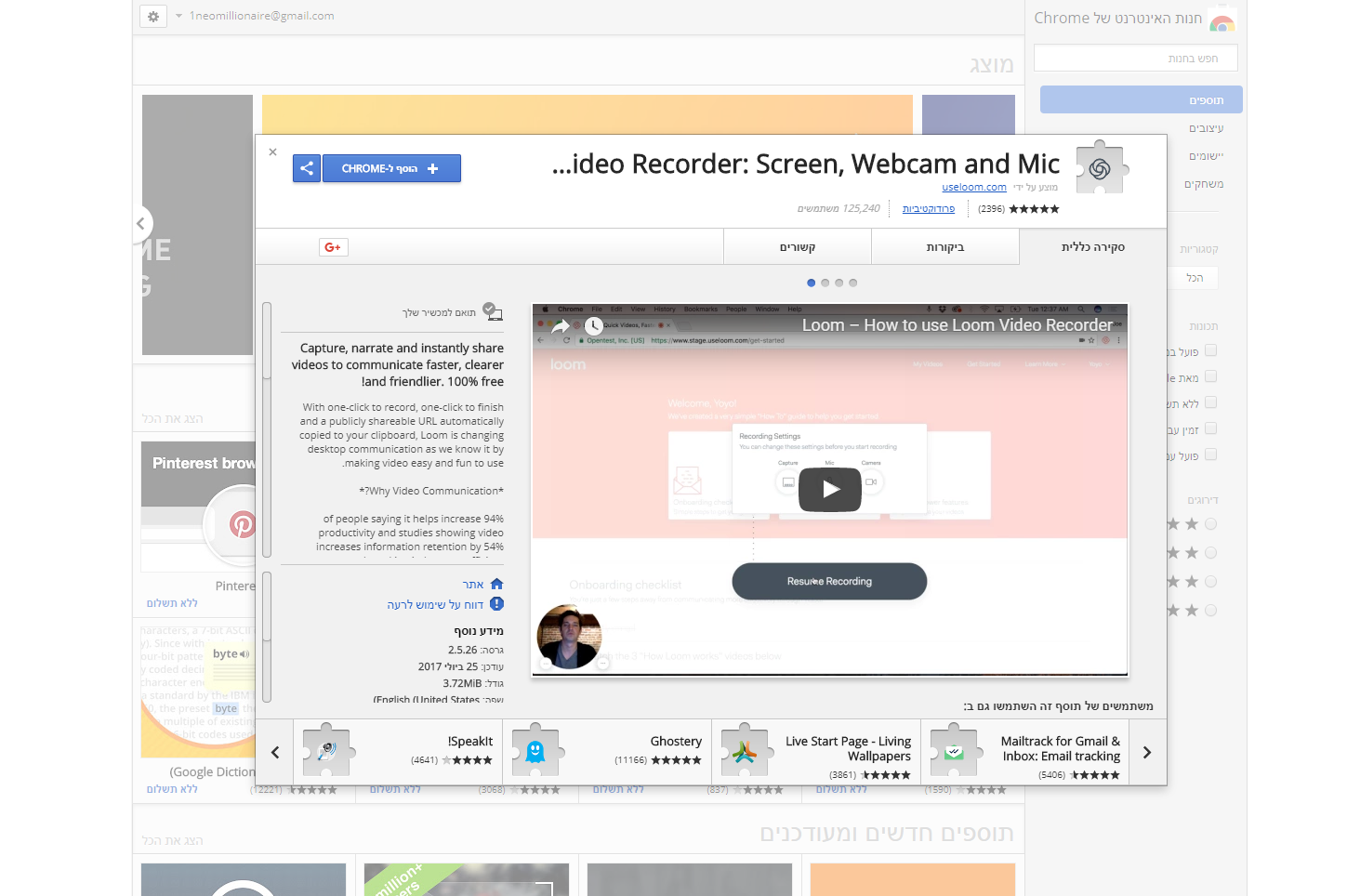Click the watch later clock on the video
1347x896 pixels.
click(x=593, y=325)
